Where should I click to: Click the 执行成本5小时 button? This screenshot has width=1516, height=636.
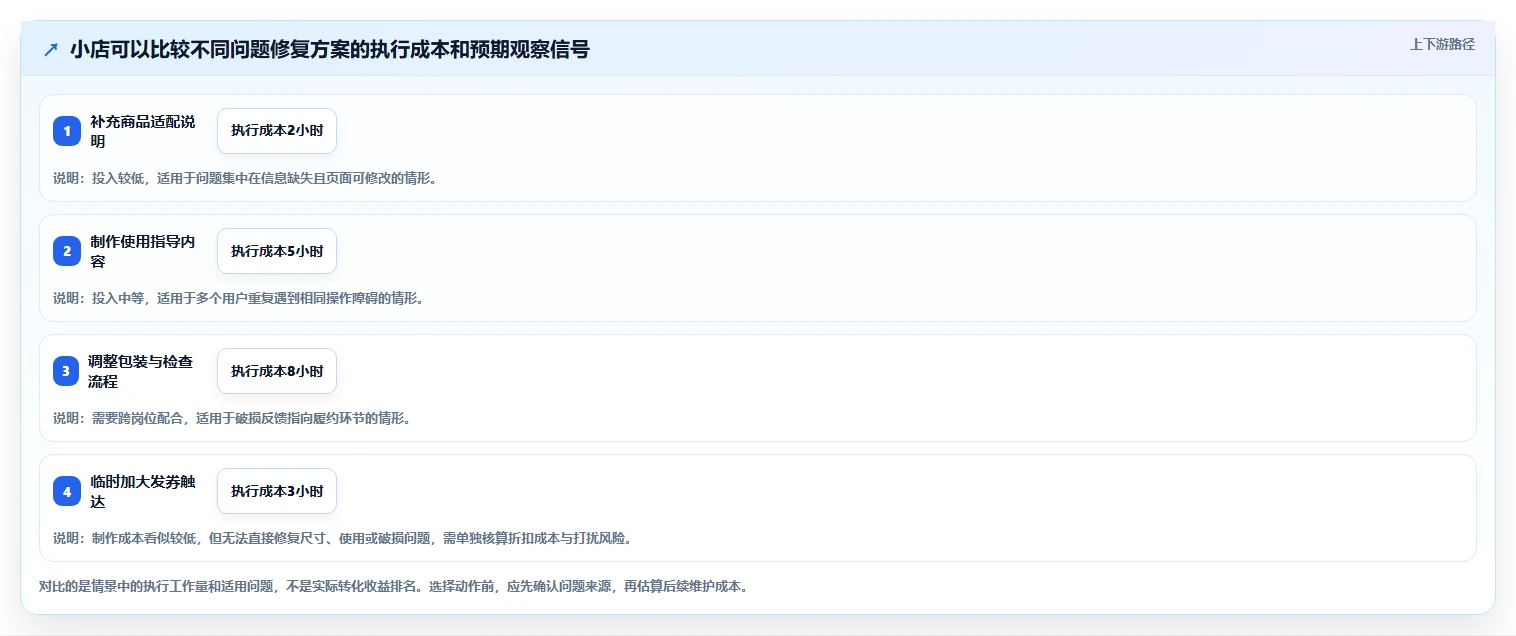click(277, 251)
